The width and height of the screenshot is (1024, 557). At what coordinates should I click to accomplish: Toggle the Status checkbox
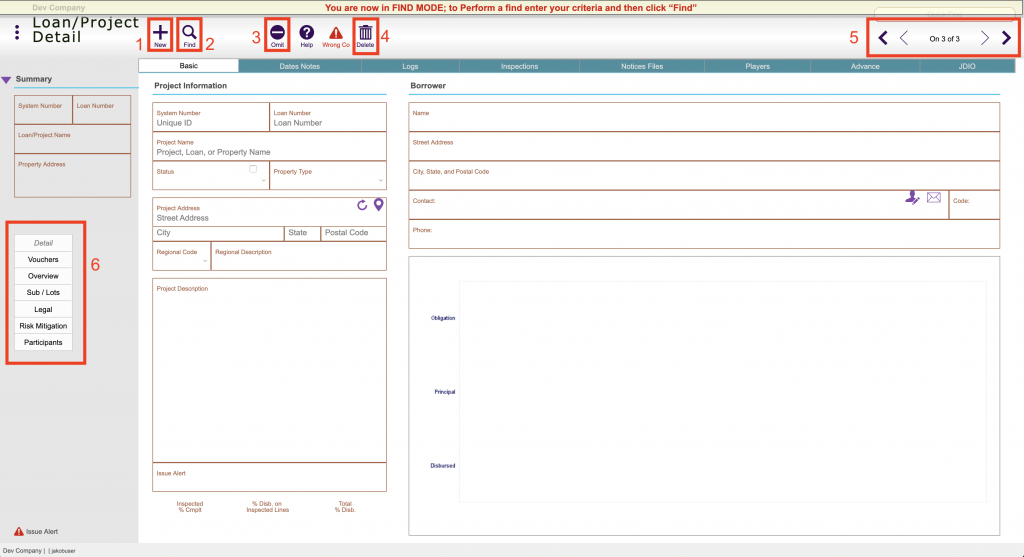(253, 169)
